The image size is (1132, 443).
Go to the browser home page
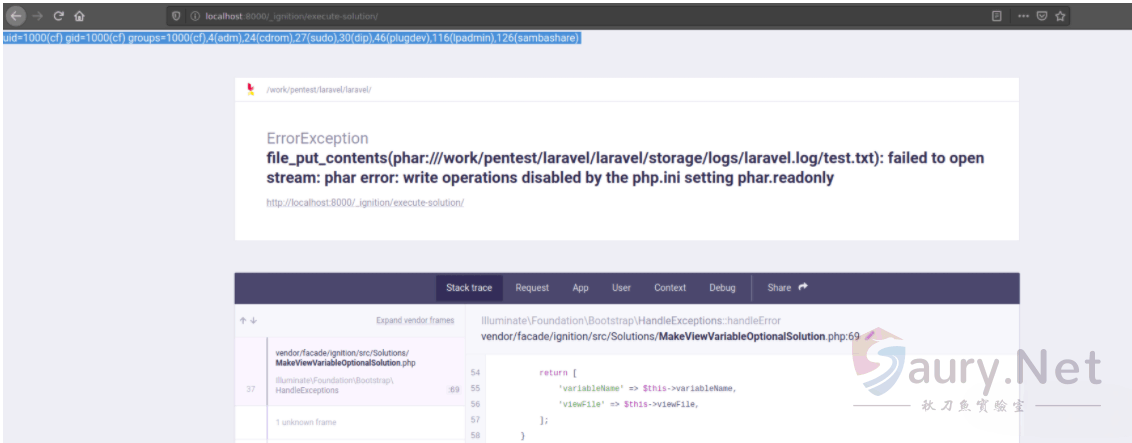(80, 16)
